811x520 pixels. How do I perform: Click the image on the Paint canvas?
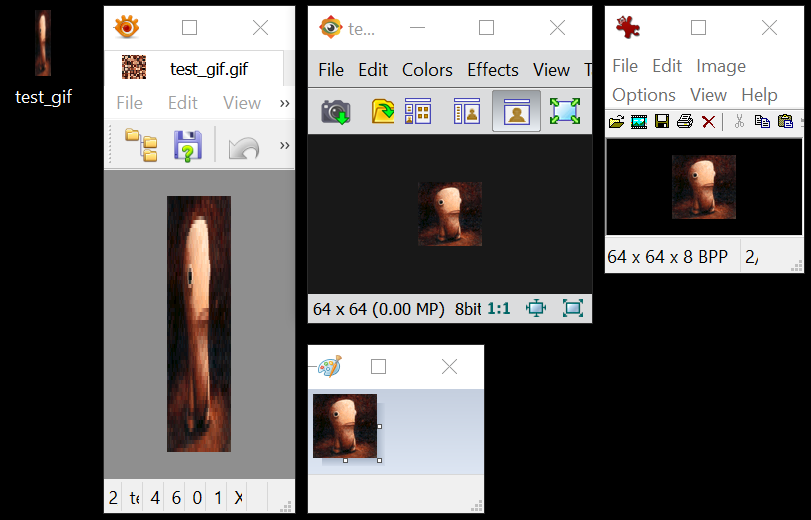click(345, 426)
